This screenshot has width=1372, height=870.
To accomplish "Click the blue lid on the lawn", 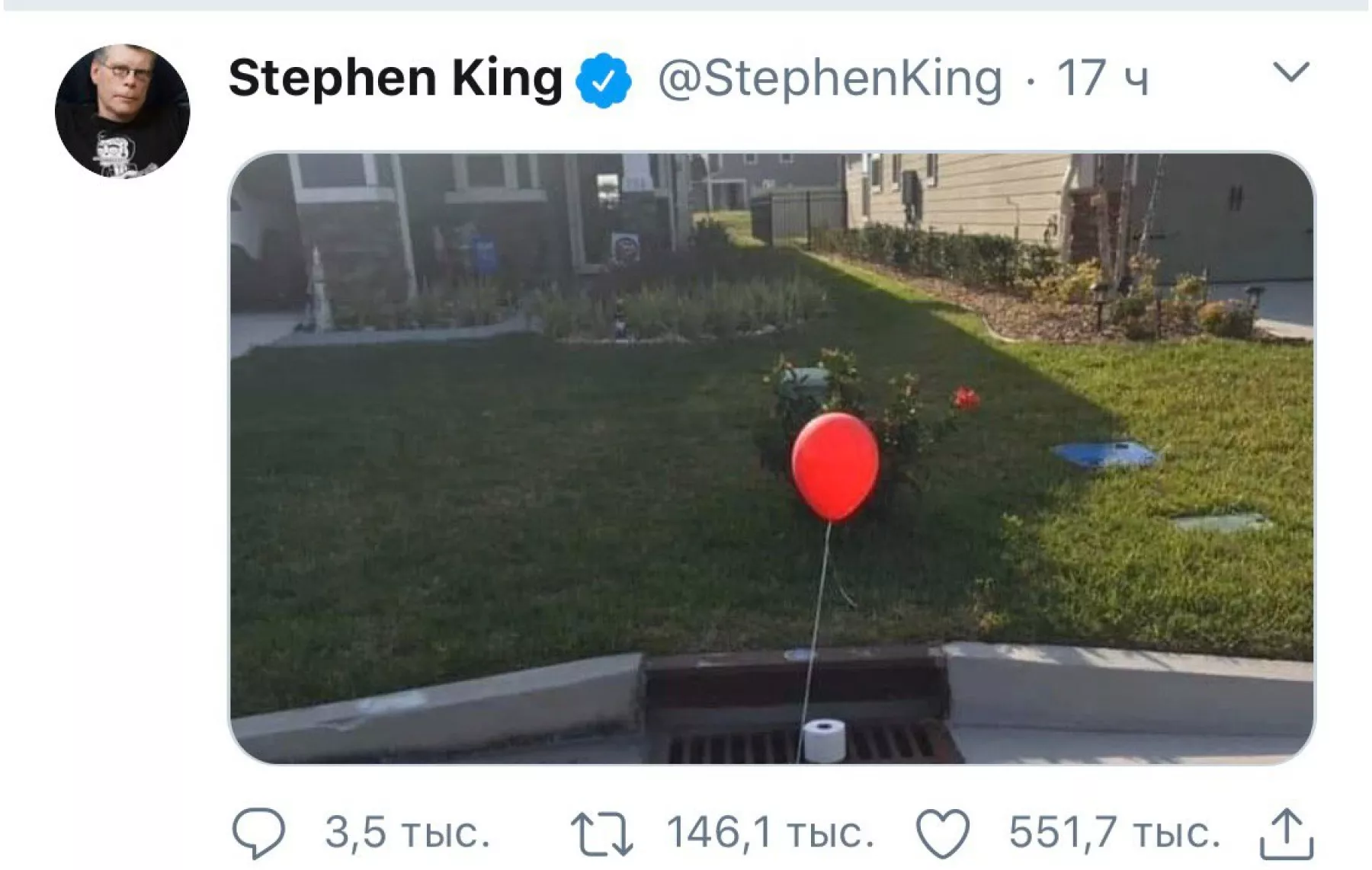I will (x=1106, y=454).
